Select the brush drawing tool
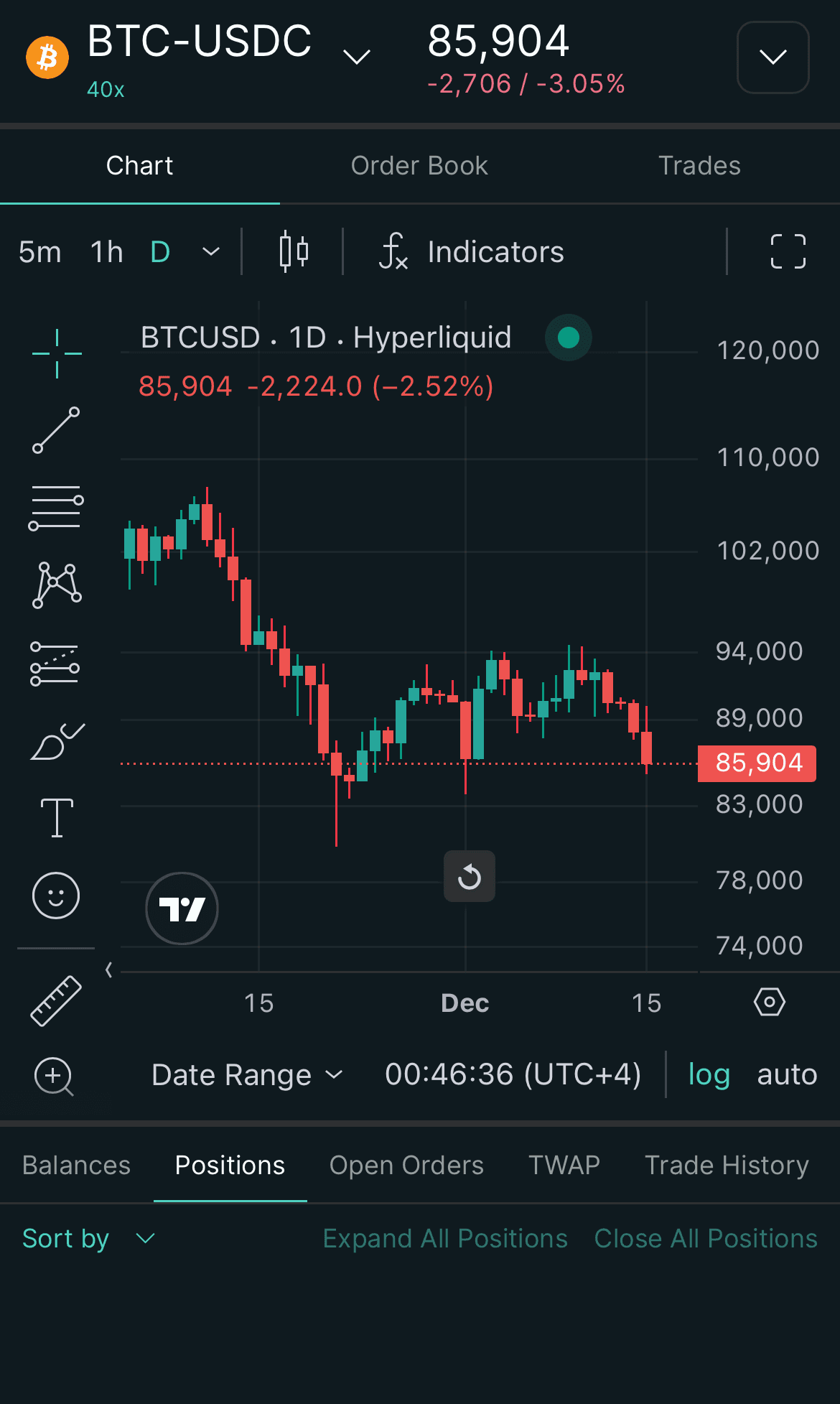 [57, 742]
